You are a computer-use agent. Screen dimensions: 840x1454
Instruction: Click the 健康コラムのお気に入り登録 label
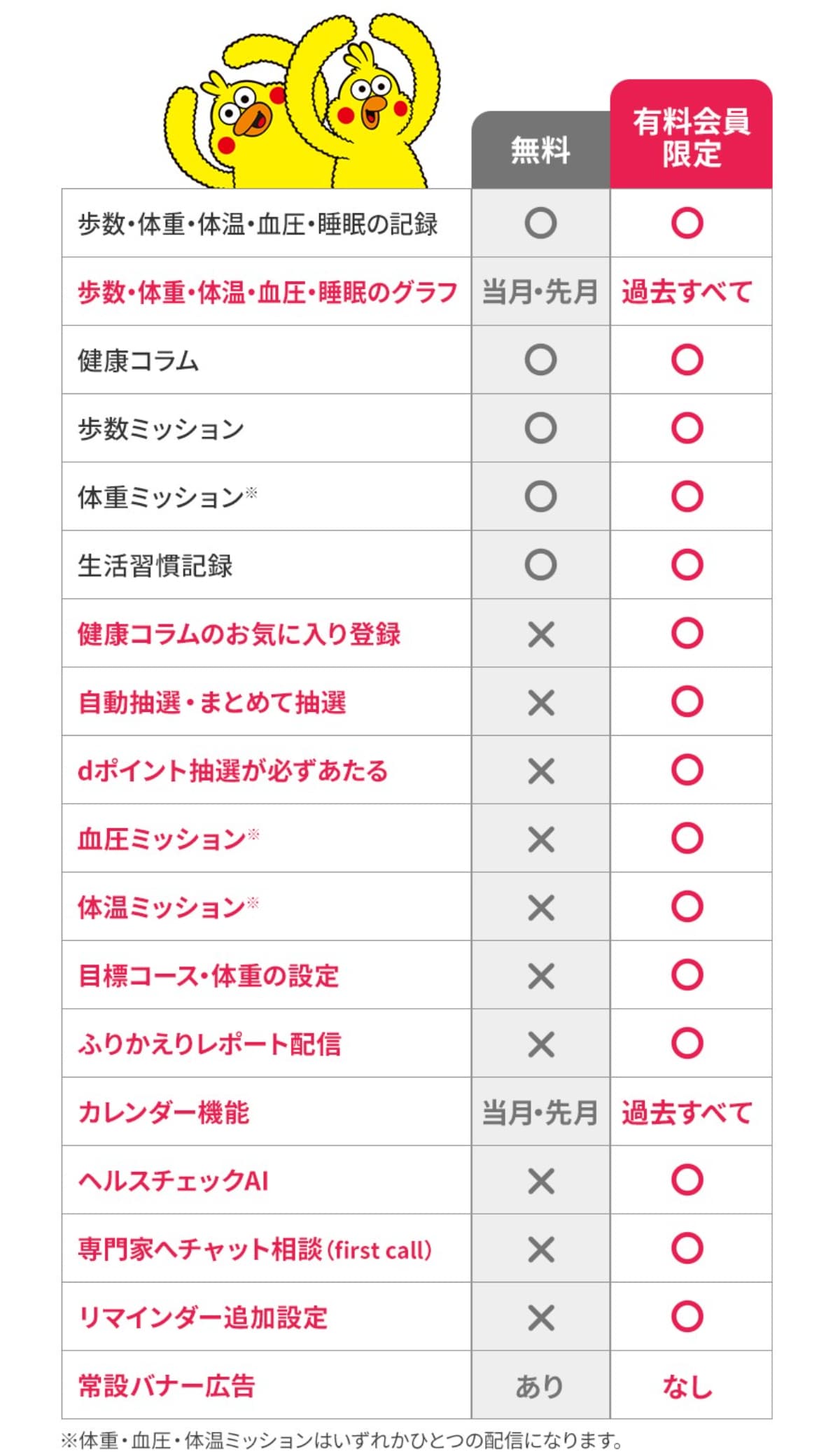239,634
